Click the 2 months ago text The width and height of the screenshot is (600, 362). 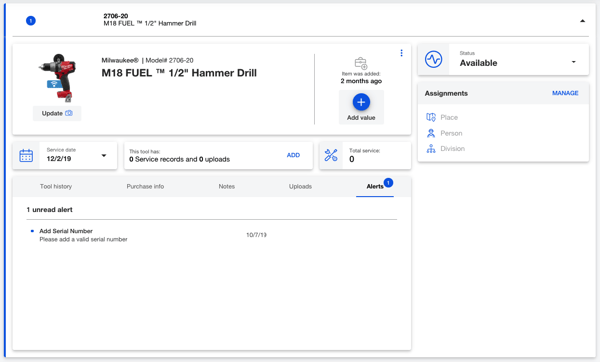(361, 81)
